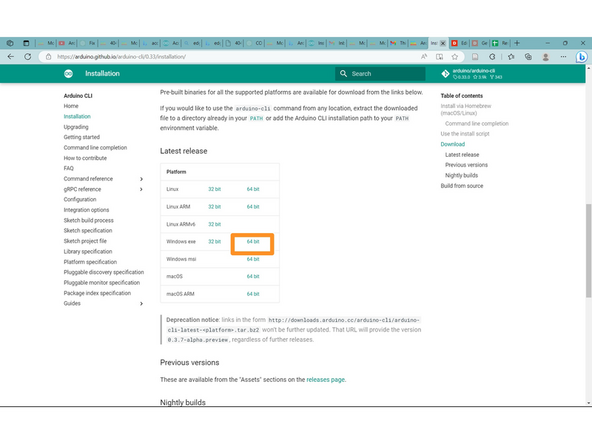
Task: Download the Linux 32 bit binary
Action: click(x=214, y=189)
